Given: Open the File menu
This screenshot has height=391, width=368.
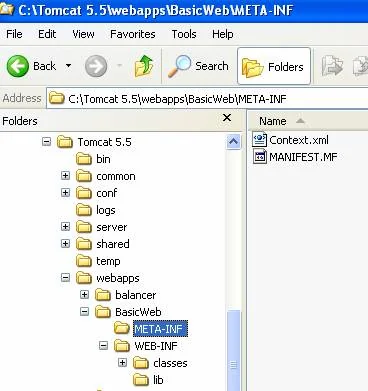Looking at the screenshot, I should (x=14, y=34).
